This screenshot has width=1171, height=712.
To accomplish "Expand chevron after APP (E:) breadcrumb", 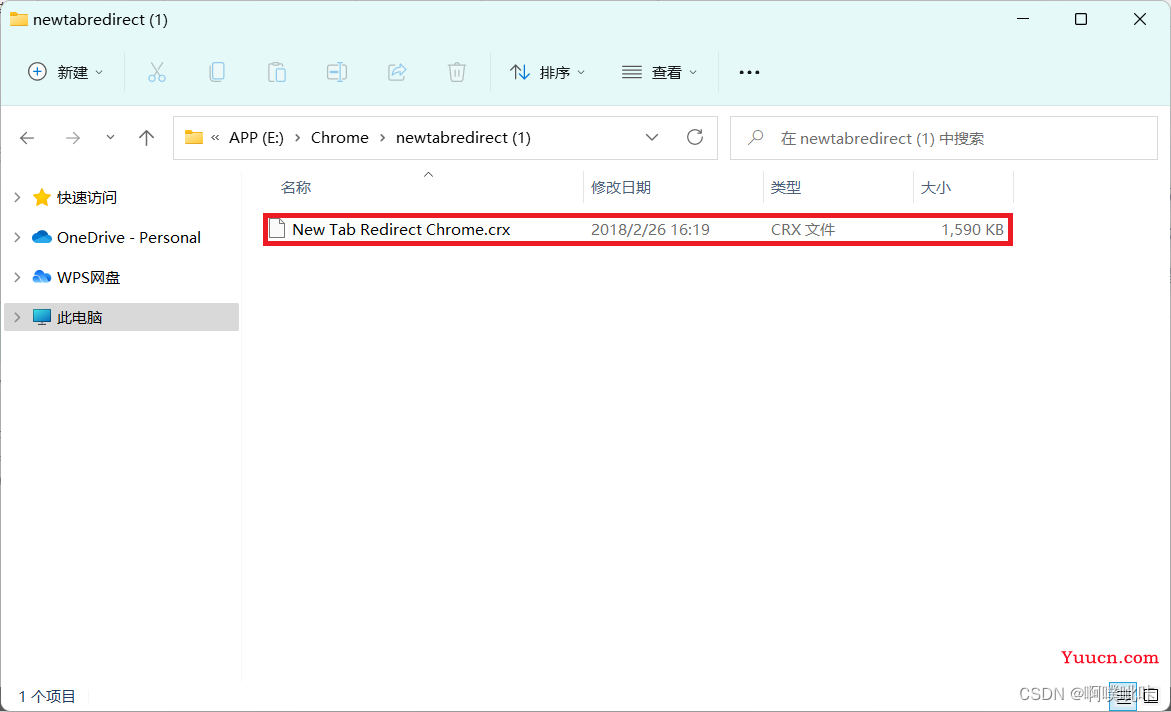I will pyautogui.click(x=297, y=138).
